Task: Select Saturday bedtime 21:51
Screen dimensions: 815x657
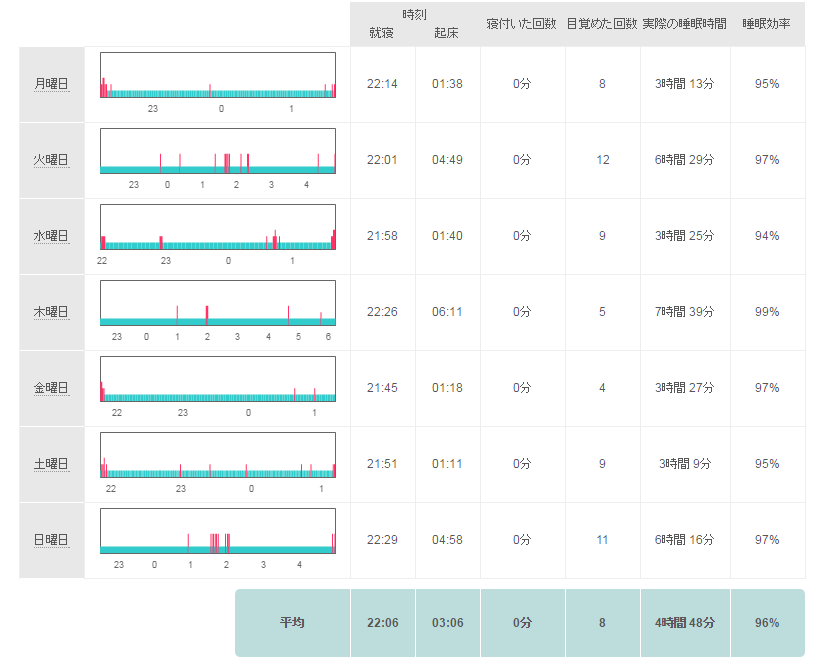Action: [382, 464]
